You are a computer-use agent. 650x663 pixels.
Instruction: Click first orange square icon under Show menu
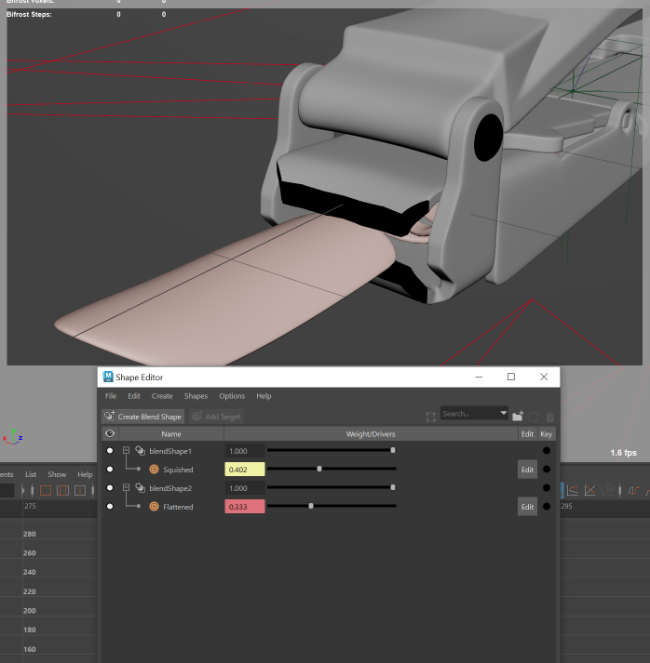coord(46,490)
